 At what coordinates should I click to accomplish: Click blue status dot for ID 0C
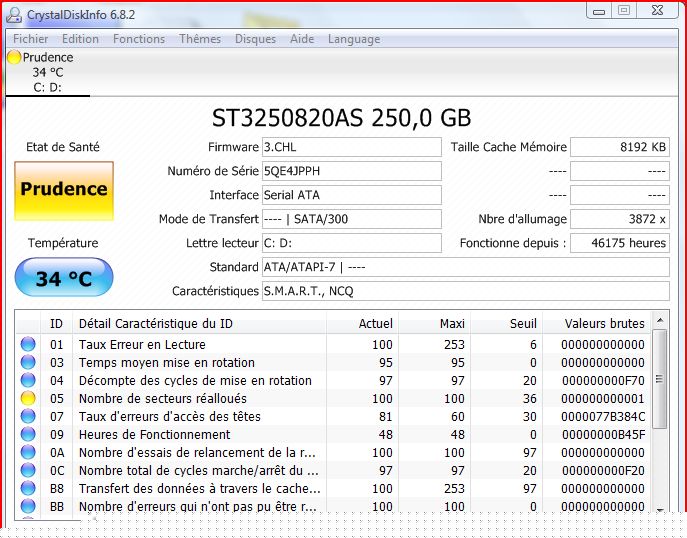28,470
